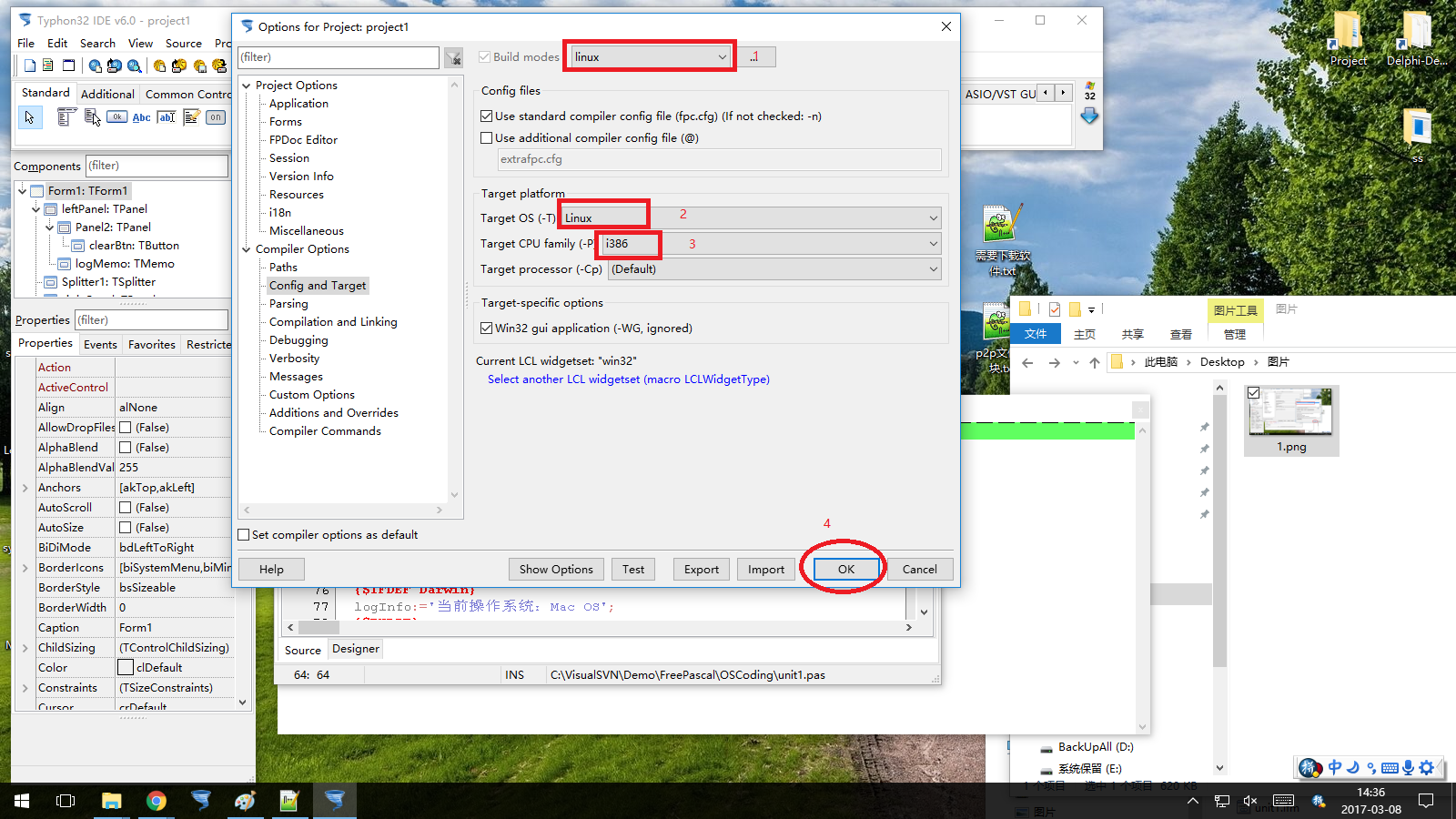The width and height of the screenshot is (1456, 819).
Task: Pick the TEdit component icon
Action: point(167,116)
